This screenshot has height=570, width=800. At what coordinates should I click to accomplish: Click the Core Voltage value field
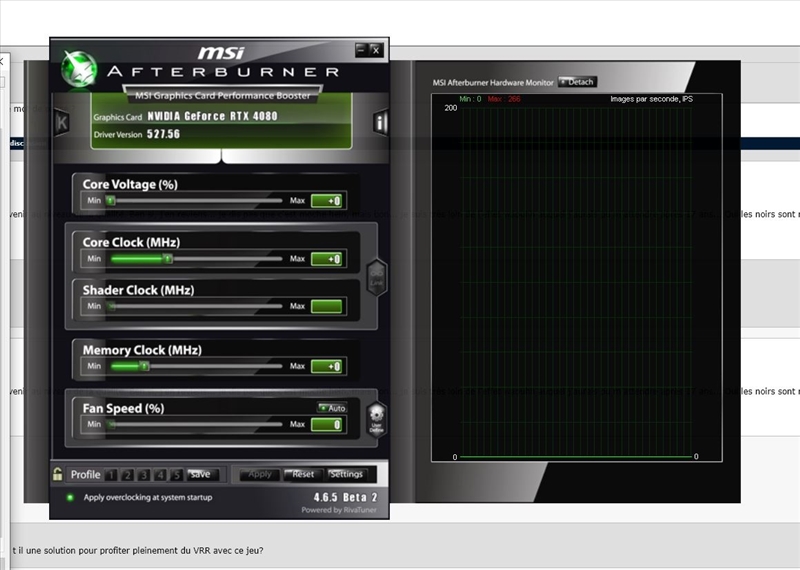[327, 201]
